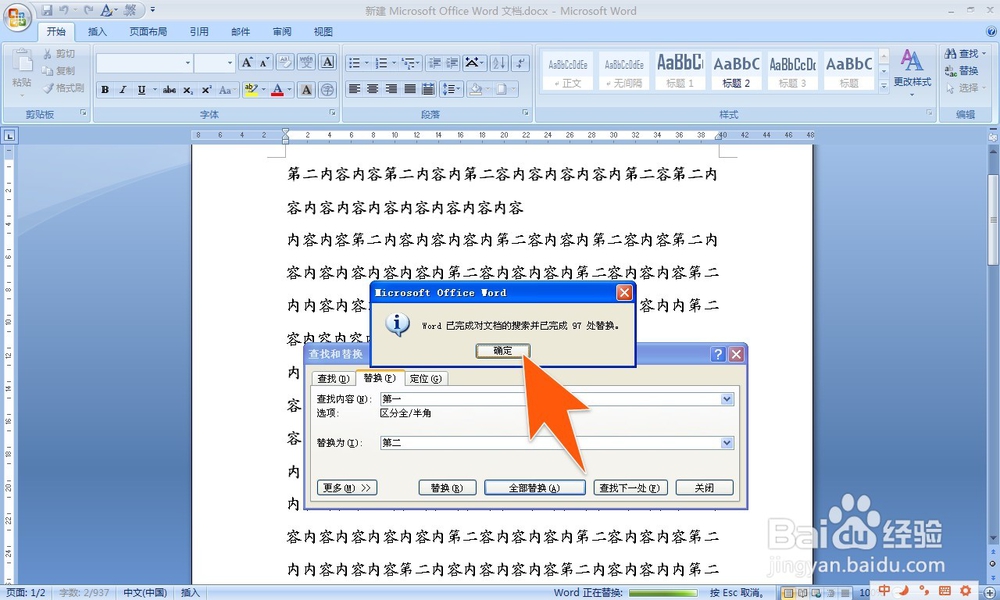
Task: Grow the font size
Action: (247, 62)
